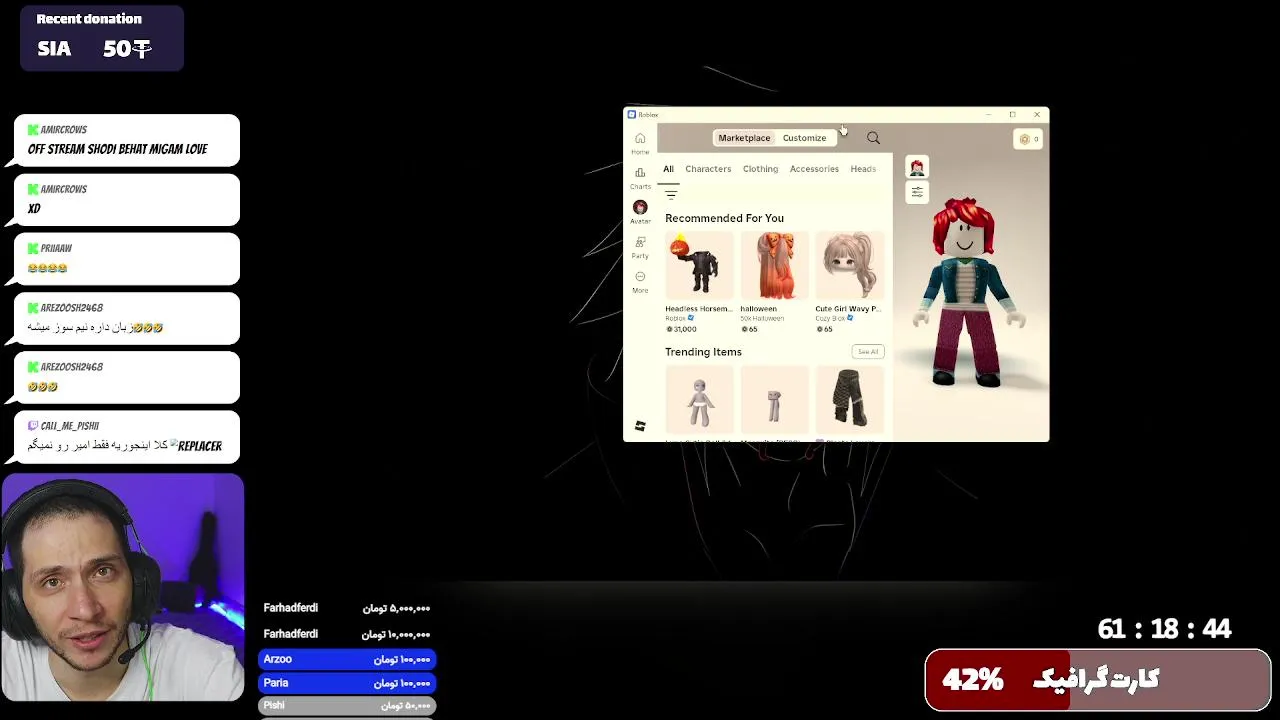Click See All for Trending Items
Screen dimensions: 1280x720
867,352
